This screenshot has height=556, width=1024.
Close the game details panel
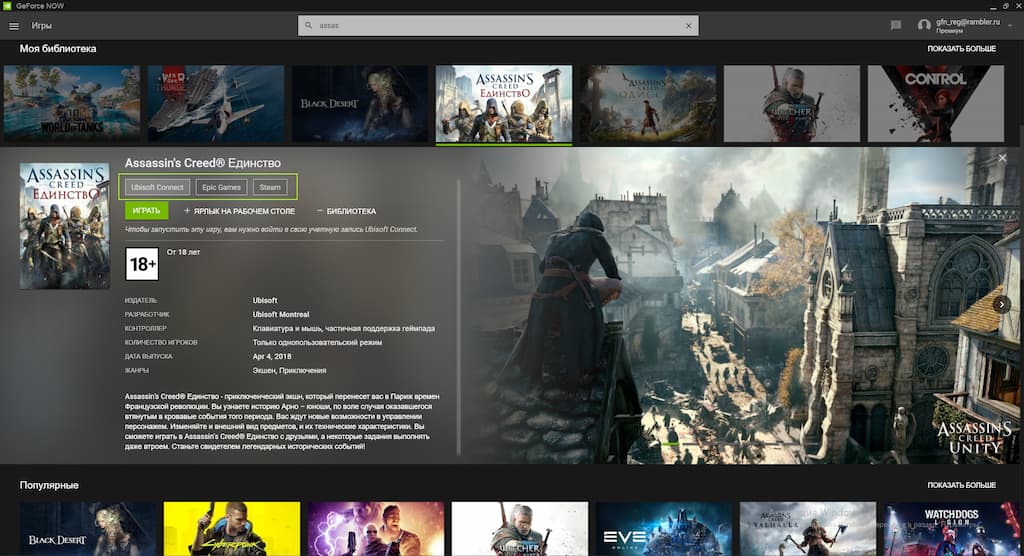(1002, 158)
